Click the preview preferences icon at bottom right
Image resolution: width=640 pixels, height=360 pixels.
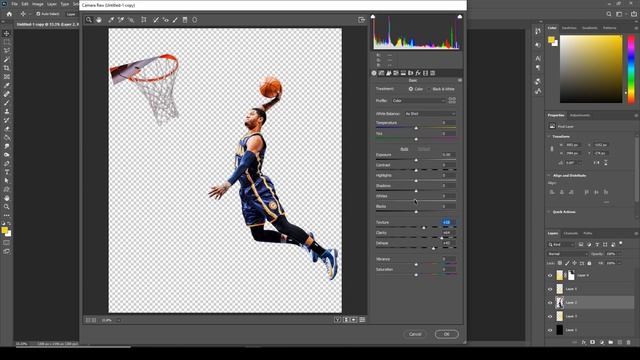click(362, 320)
